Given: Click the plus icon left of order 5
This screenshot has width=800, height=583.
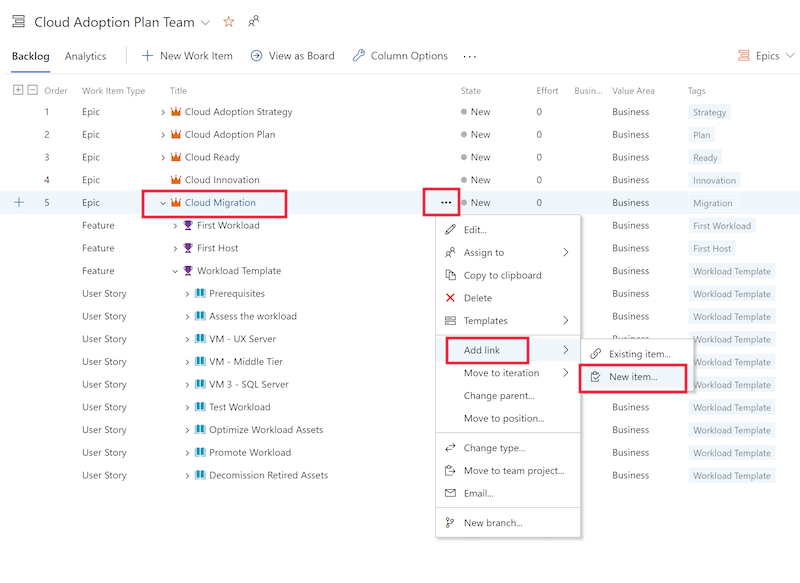Looking at the screenshot, I should [x=19, y=202].
